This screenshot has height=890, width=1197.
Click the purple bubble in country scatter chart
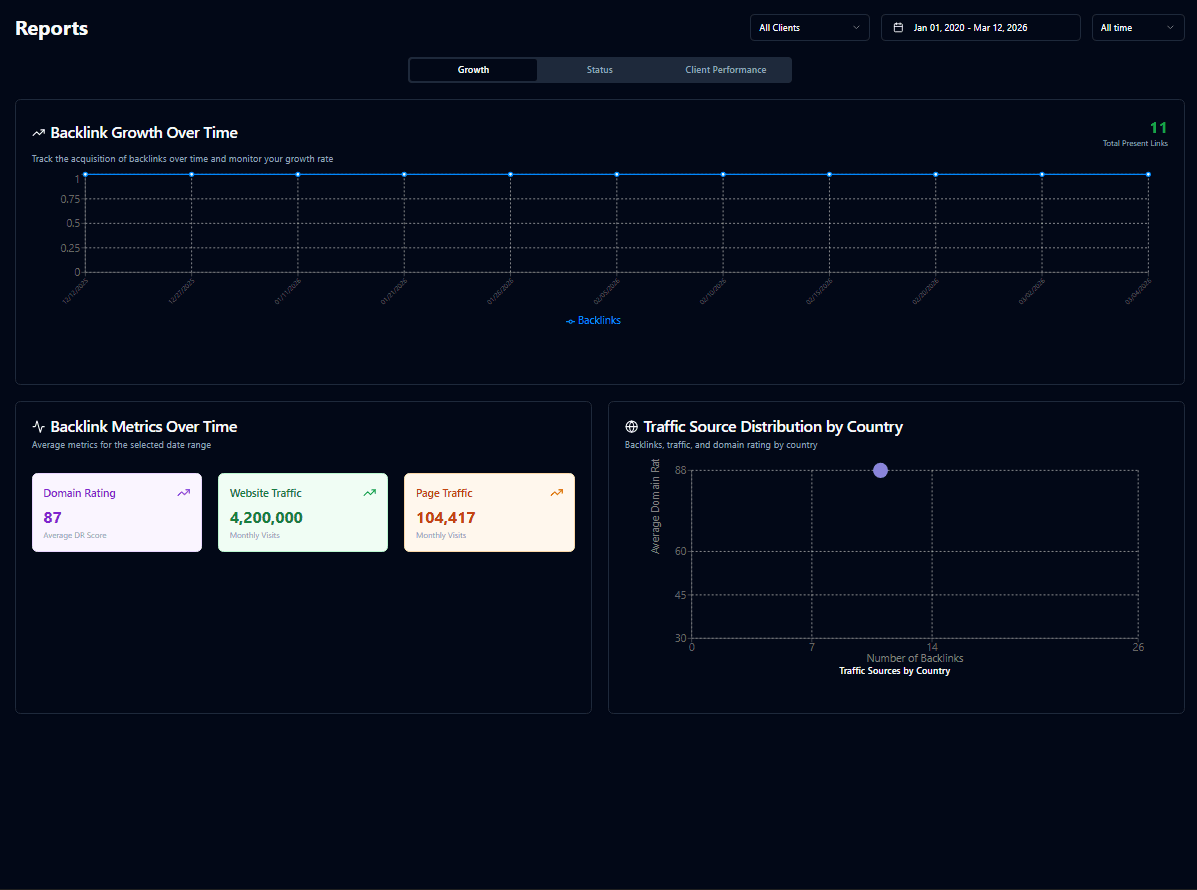(x=880, y=471)
